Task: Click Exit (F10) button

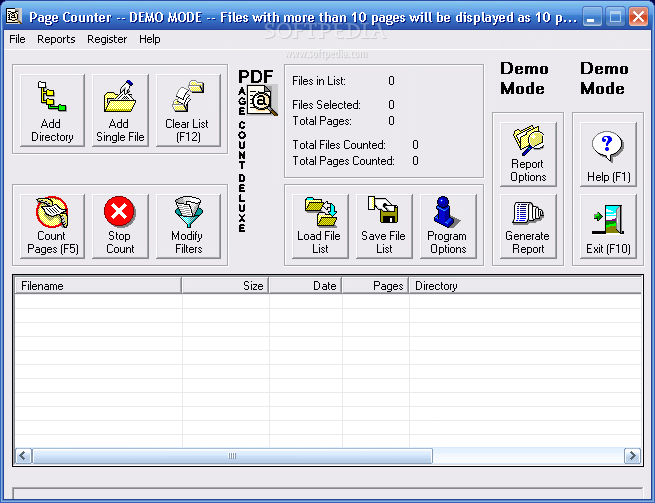Action: click(x=609, y=226)
